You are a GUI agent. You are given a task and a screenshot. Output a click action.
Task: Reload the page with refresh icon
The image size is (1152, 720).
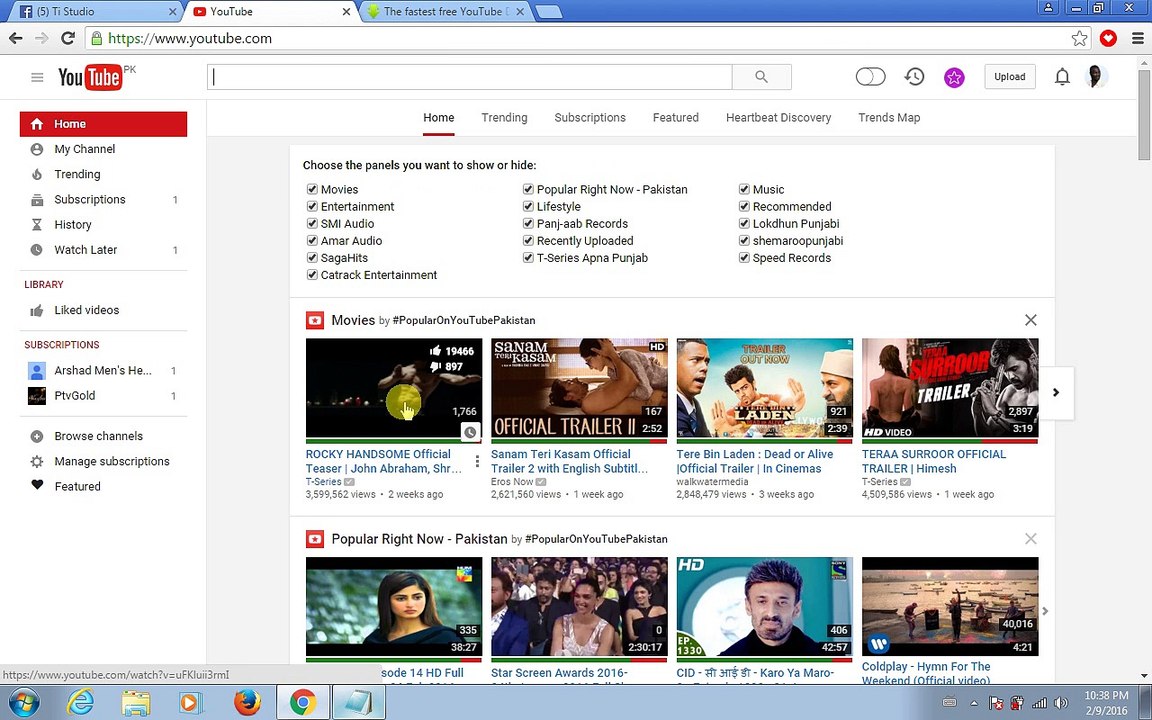click(x=68, y=38)
